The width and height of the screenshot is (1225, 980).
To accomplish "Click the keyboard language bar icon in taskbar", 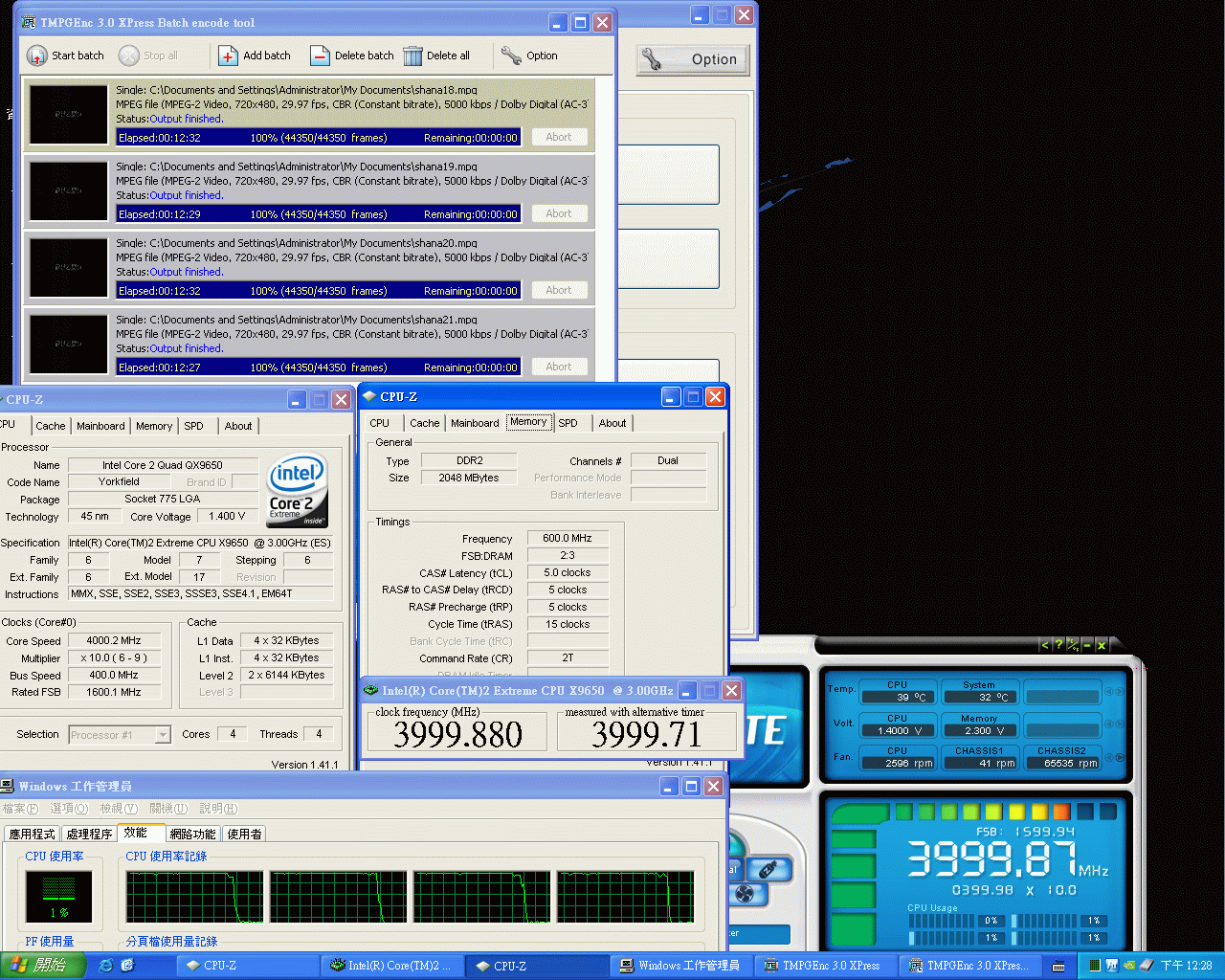I will 1058,966.
